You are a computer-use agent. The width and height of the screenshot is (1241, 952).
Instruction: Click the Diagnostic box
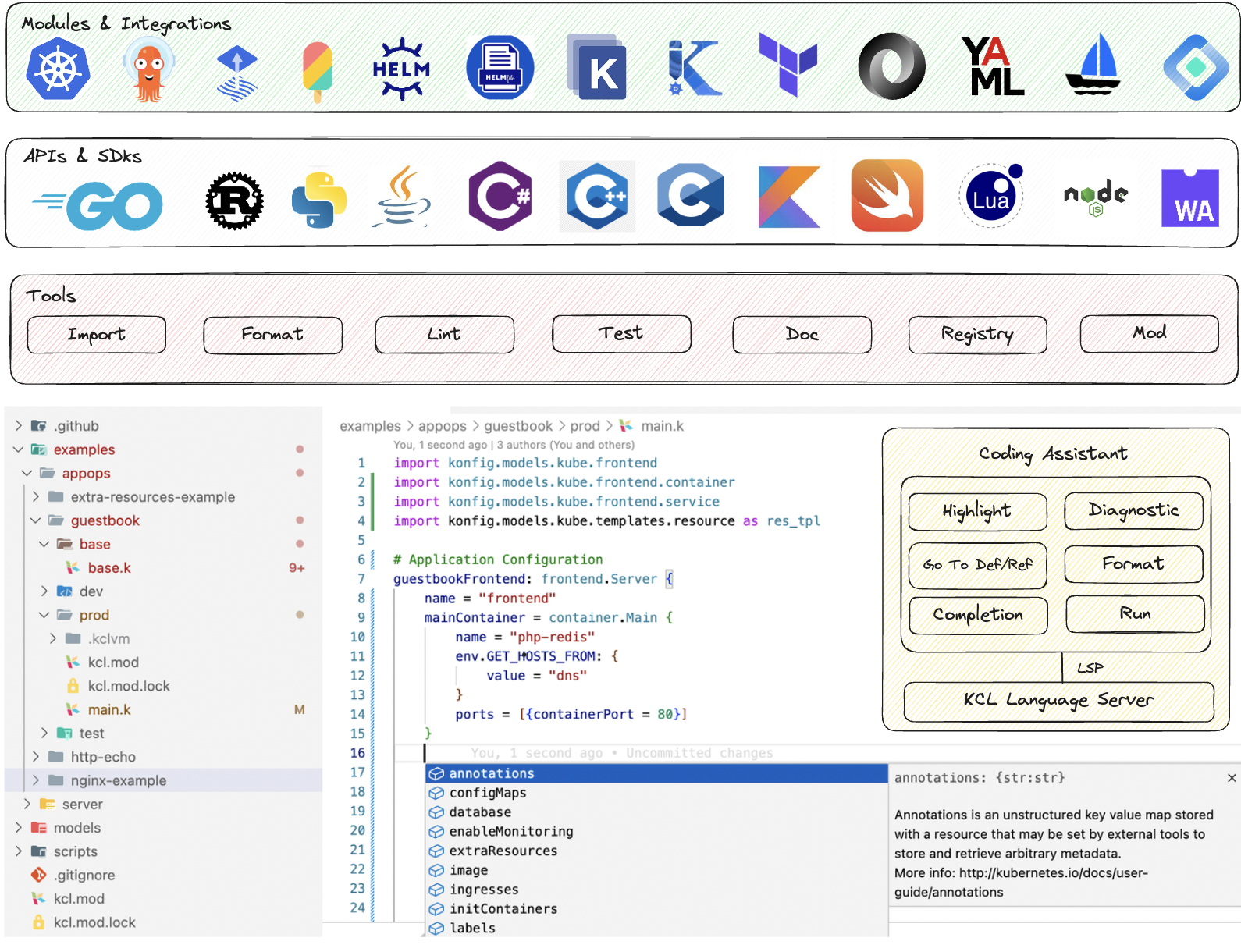(1133, 511)
